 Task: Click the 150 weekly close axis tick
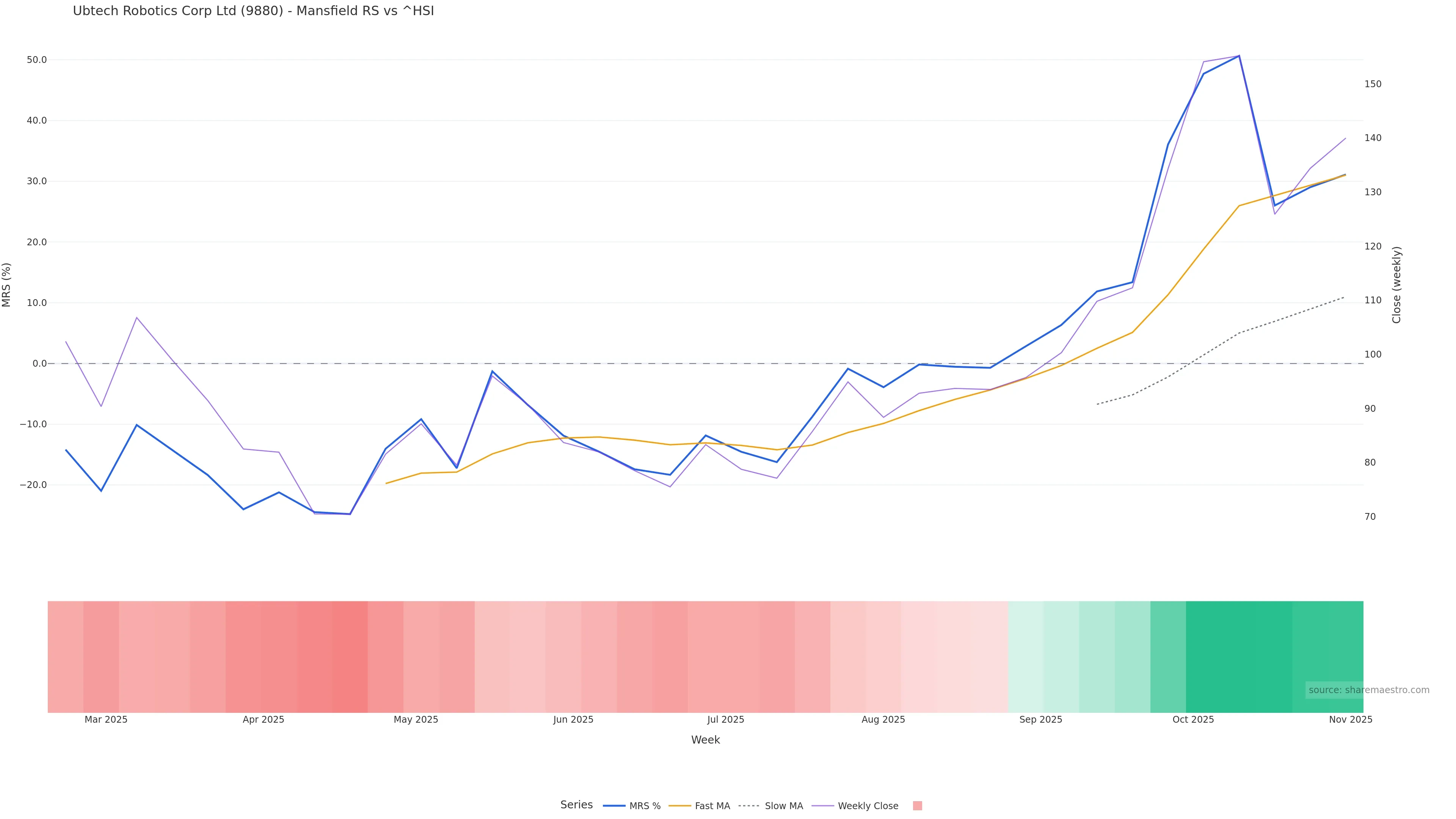click(x=1372, y=84)
